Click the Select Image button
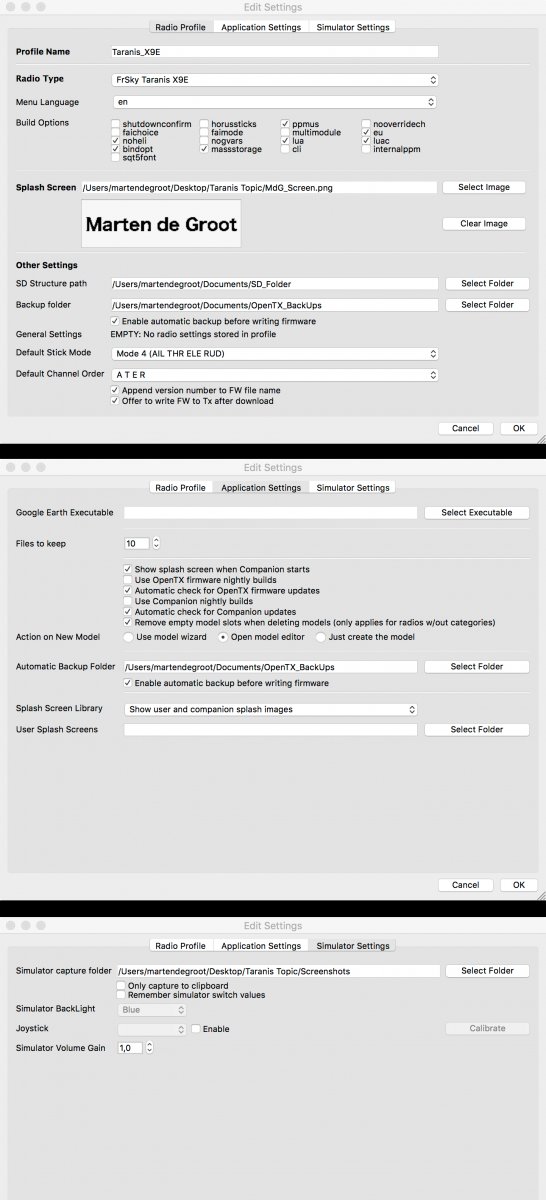 [484, 187]
